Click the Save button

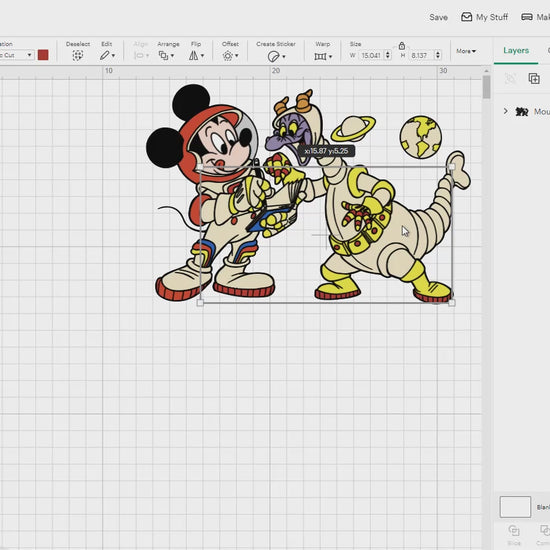click(x=438, y=17)
